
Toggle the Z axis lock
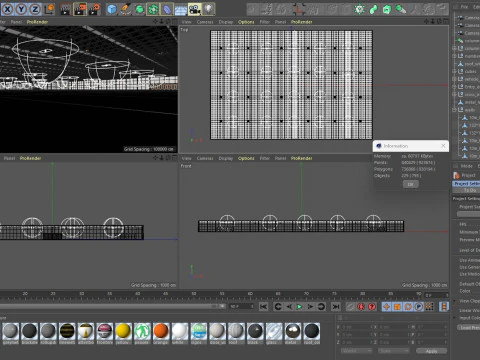pyautogui.click(x=35, y=9)
